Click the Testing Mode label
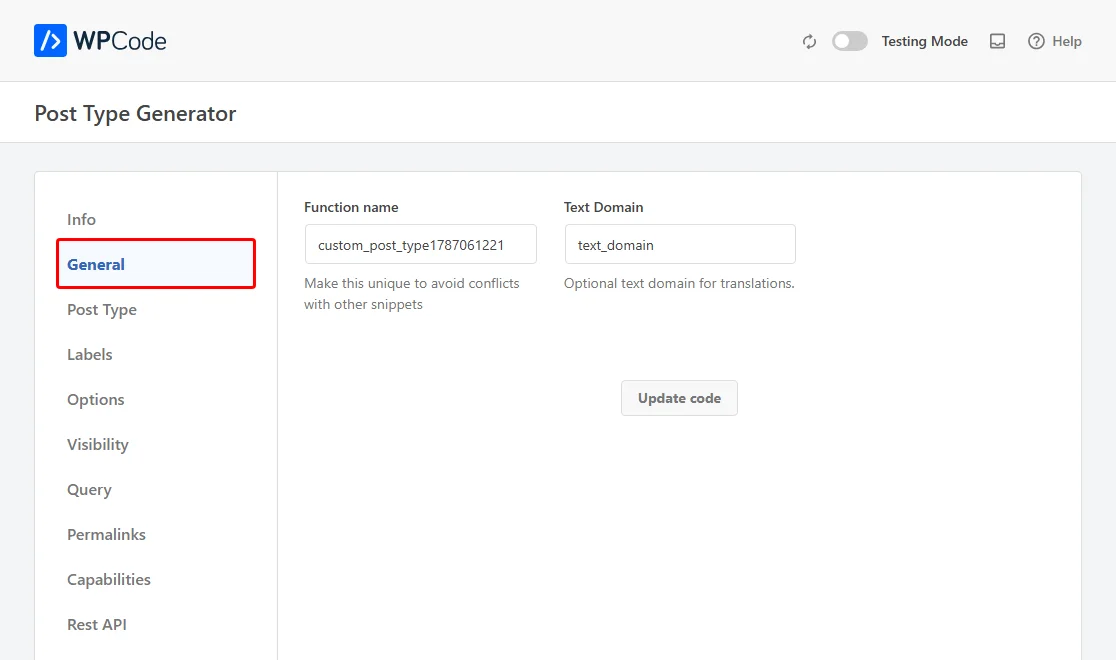The height and width of the screenshot is (660, 1116). click(x=924, y=41)
